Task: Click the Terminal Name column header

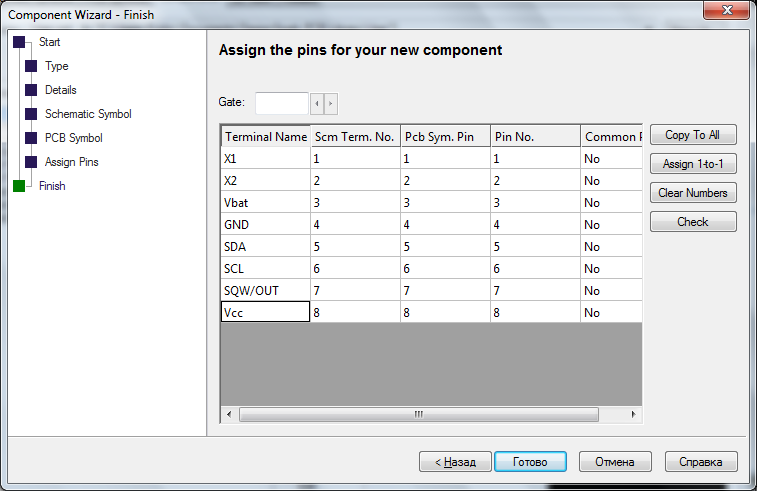Action: pyautogui.click(x=265, y=136)
